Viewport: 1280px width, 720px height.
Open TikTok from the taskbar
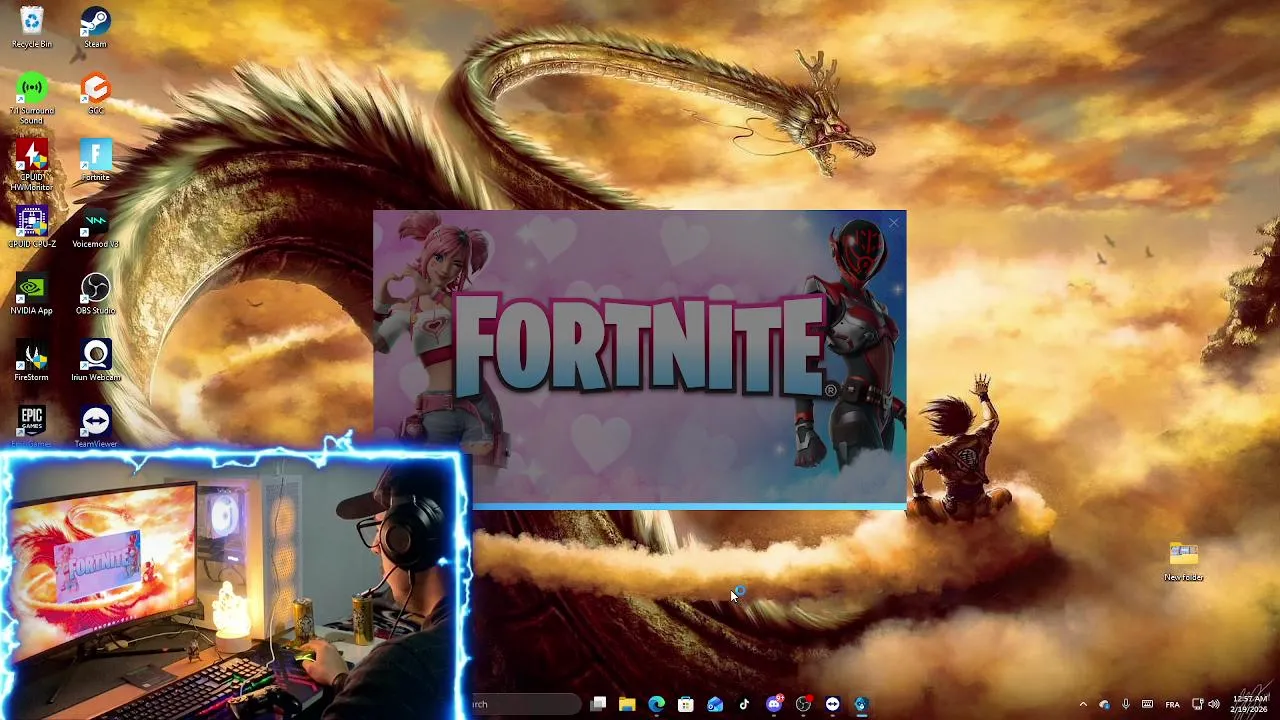[744, 704]
